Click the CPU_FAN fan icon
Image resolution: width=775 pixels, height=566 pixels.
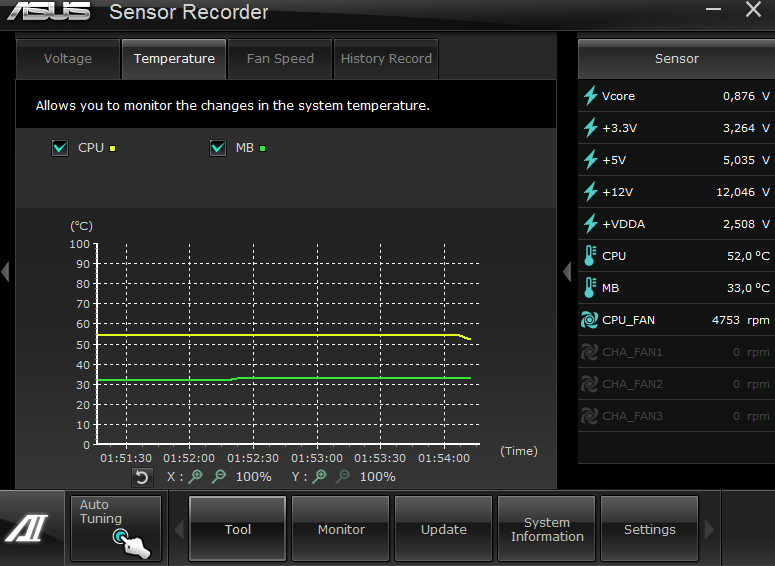[589, 320]
